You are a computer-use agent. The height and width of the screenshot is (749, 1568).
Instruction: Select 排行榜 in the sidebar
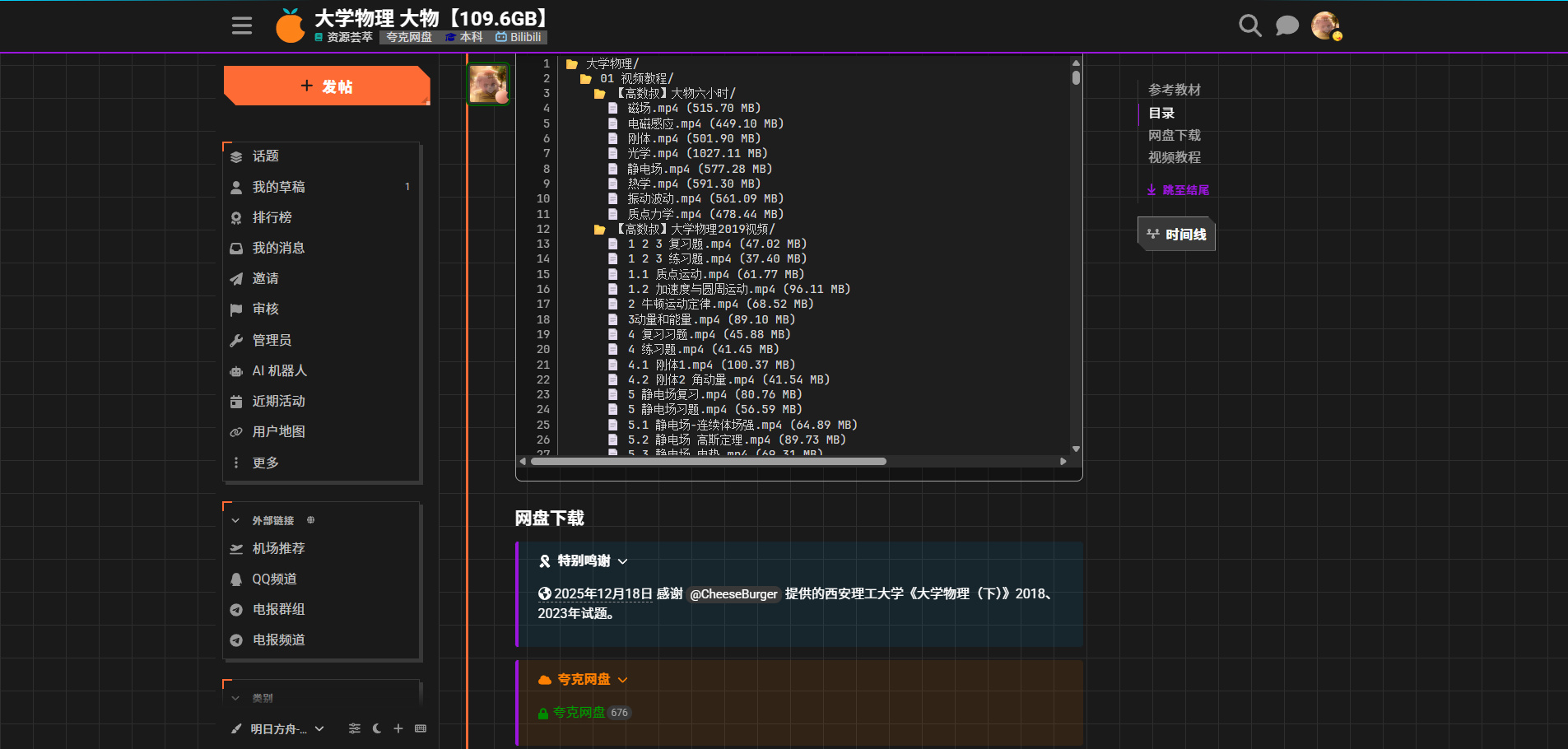point(272,217)
